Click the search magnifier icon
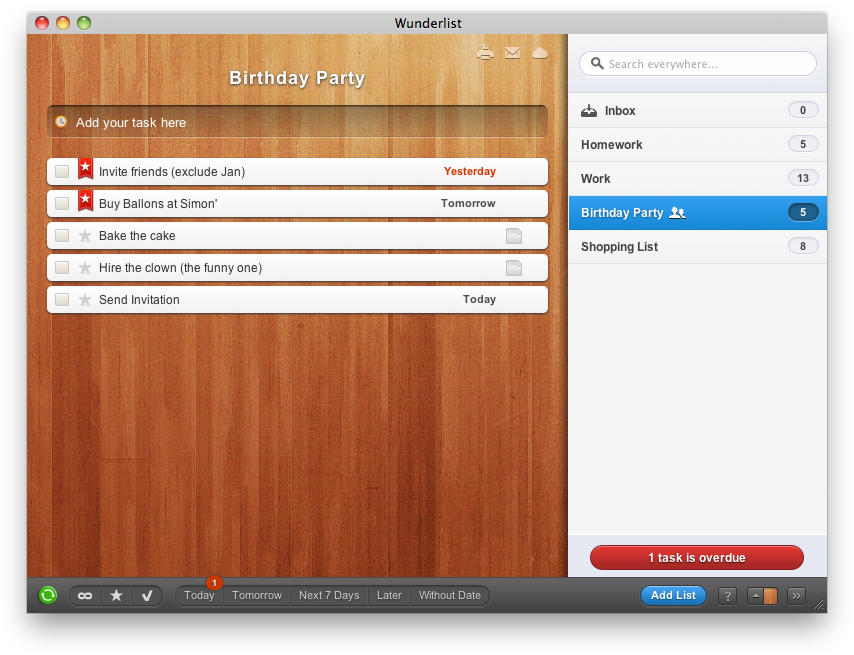Viewport: 854px width, 655px height. (x=597, y=64)
